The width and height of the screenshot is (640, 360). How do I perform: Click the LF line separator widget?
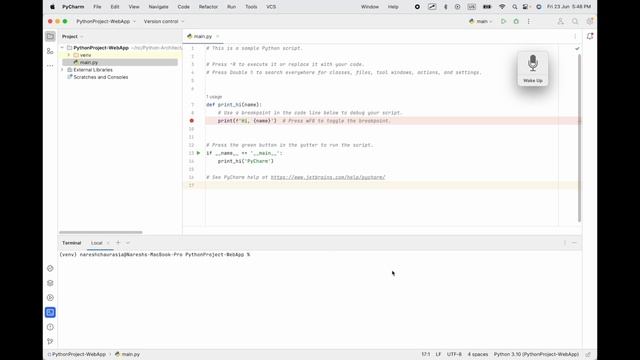click(438, 354)
